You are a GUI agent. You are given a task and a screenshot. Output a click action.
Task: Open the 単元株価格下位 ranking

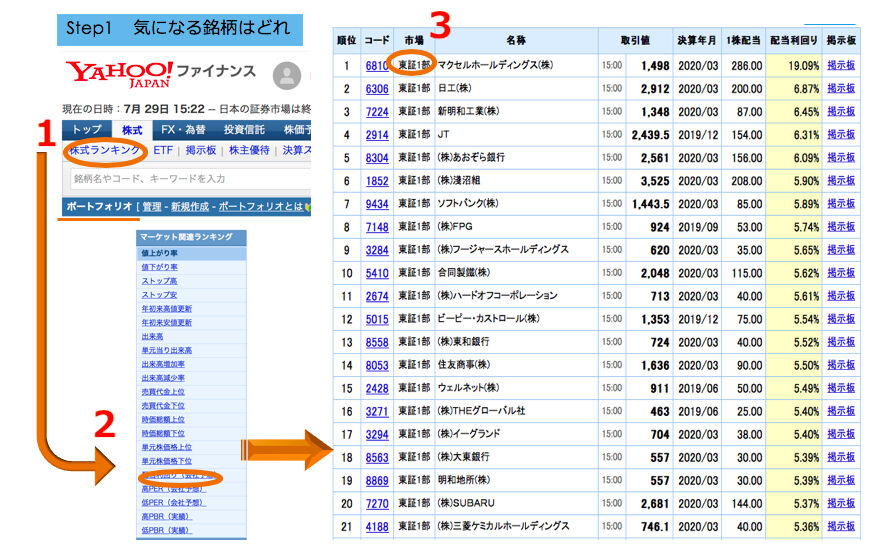click(166, 461)
